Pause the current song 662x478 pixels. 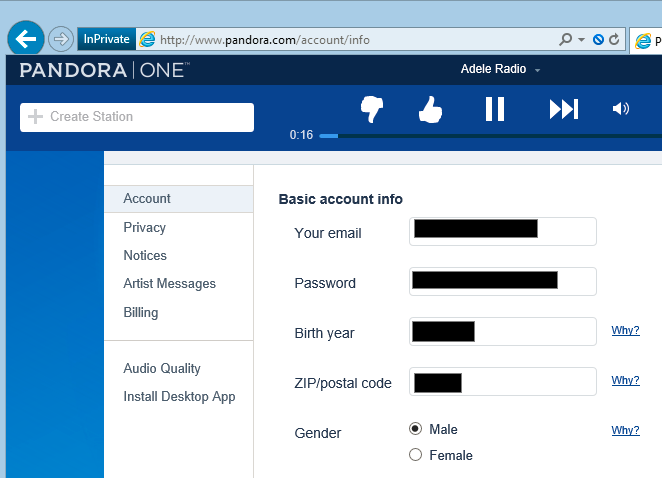(495, 109)
